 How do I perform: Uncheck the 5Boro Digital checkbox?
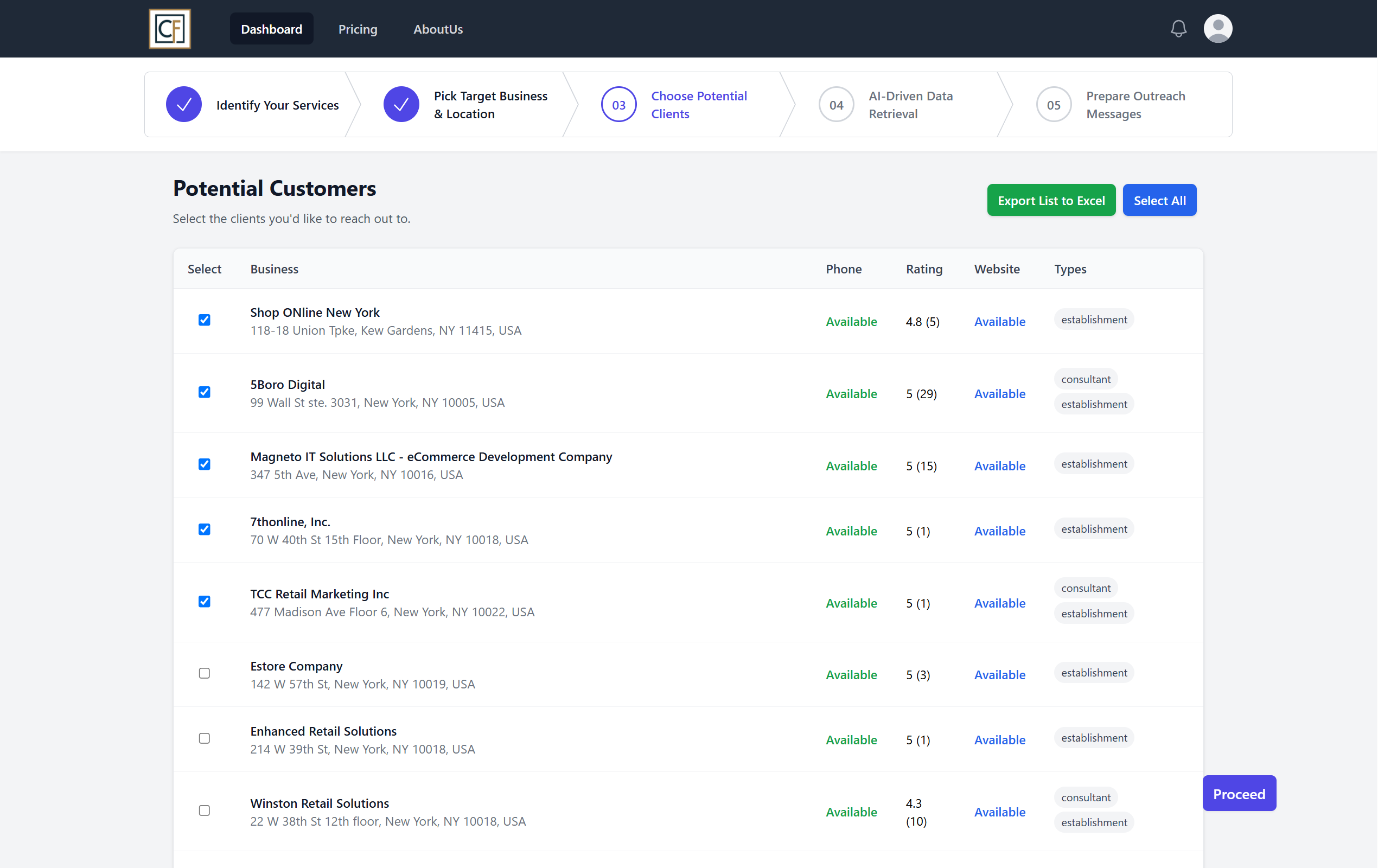(x=205, y=392)
